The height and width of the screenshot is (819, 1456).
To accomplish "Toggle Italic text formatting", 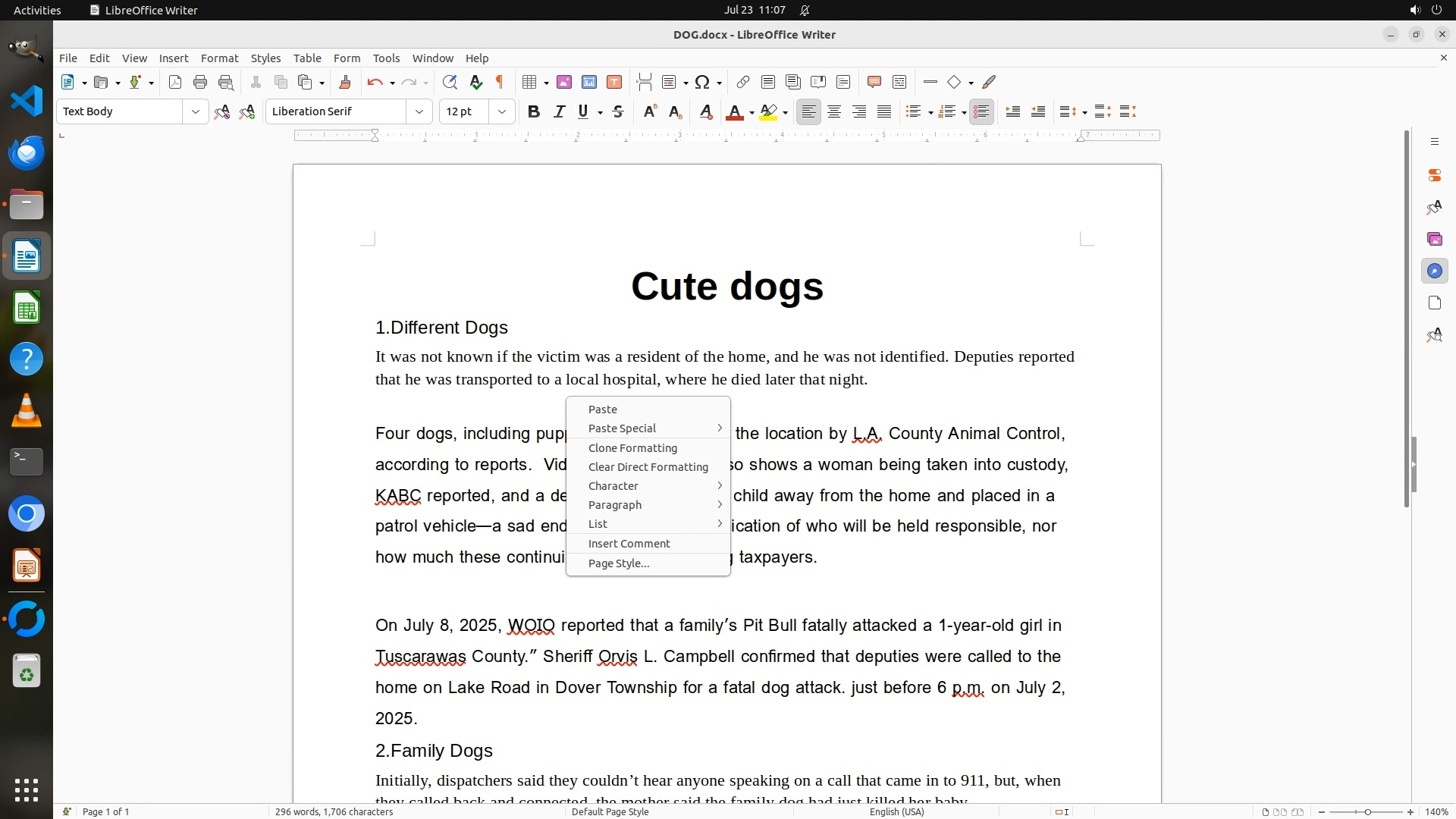I will coord(559,111).
